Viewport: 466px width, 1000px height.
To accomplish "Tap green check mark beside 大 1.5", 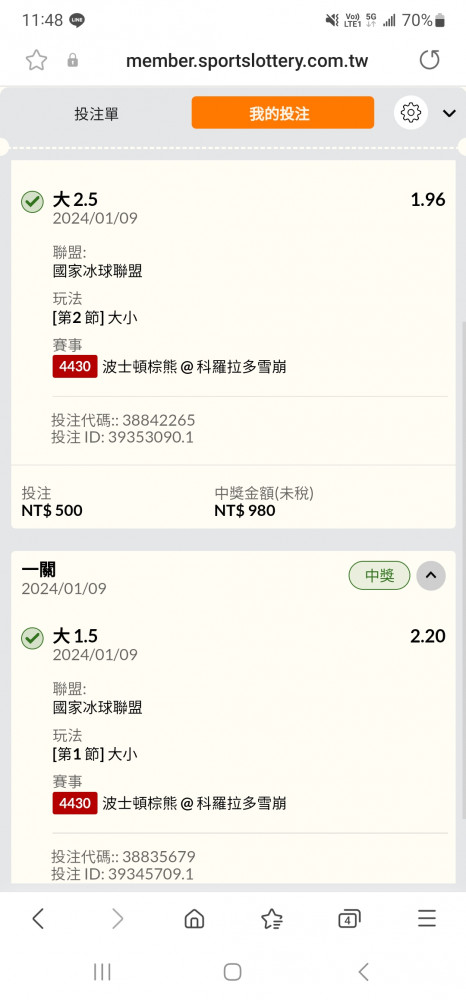I will (x=32, y=638).
